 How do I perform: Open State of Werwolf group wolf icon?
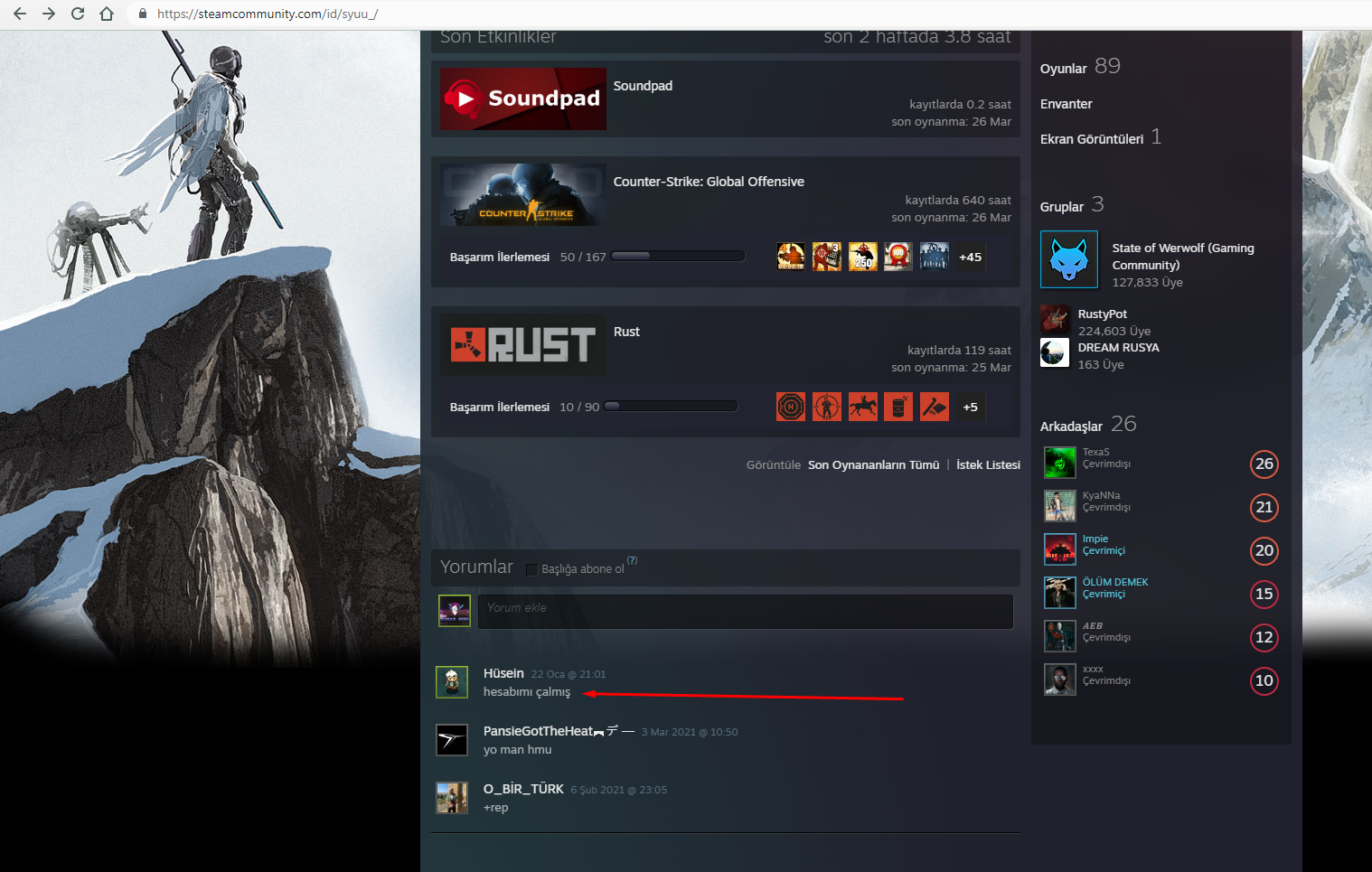[x=1069, y=259]
